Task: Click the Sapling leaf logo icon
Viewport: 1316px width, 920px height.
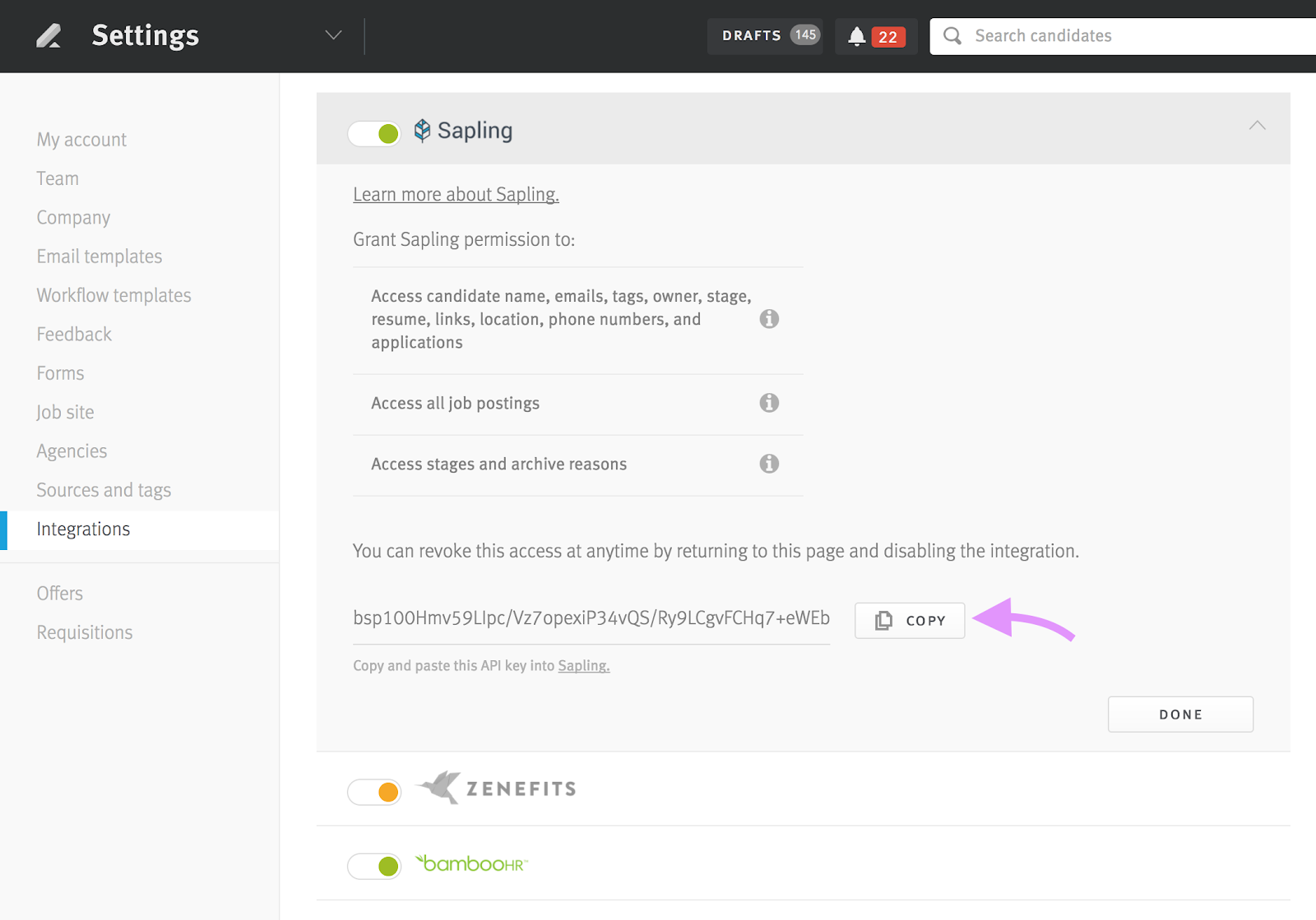Action: click(x=422, y=131)
